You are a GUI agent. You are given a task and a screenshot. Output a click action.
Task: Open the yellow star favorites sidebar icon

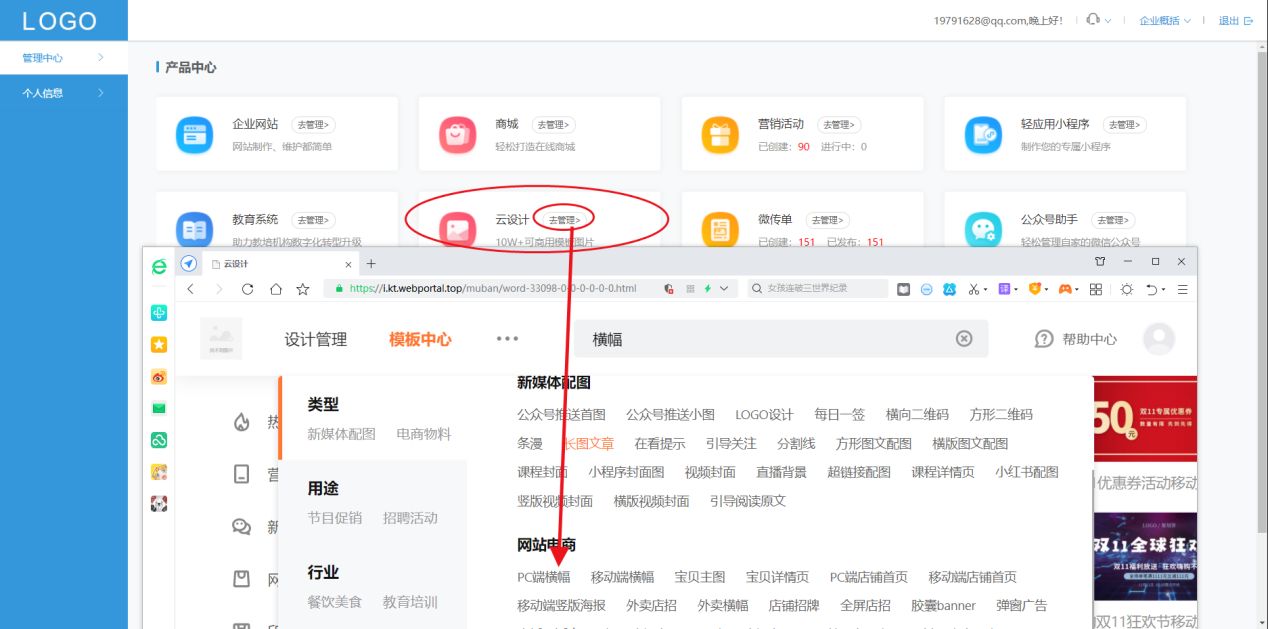click(x=158, y=345)
